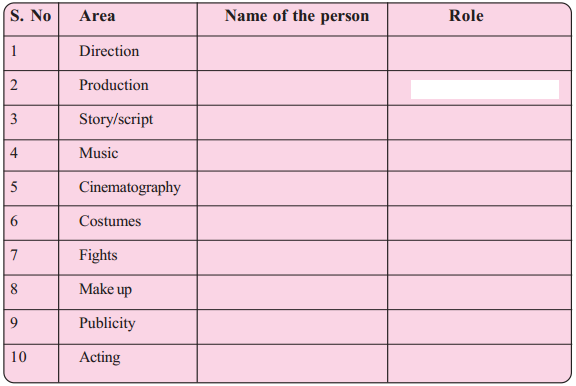Click the Publicity area label

(x=107, y=323)
